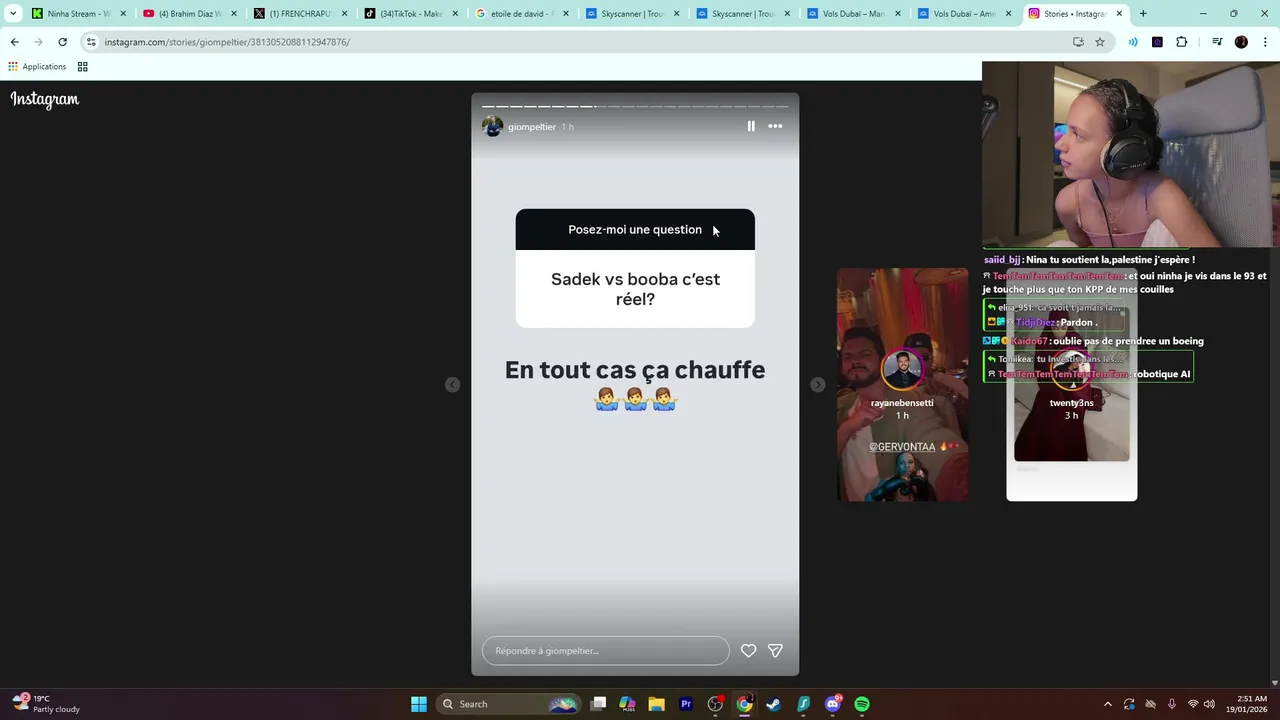Open Discord from taskbar
Screen dimensions: 1280x720
click(x=833, y=704)
